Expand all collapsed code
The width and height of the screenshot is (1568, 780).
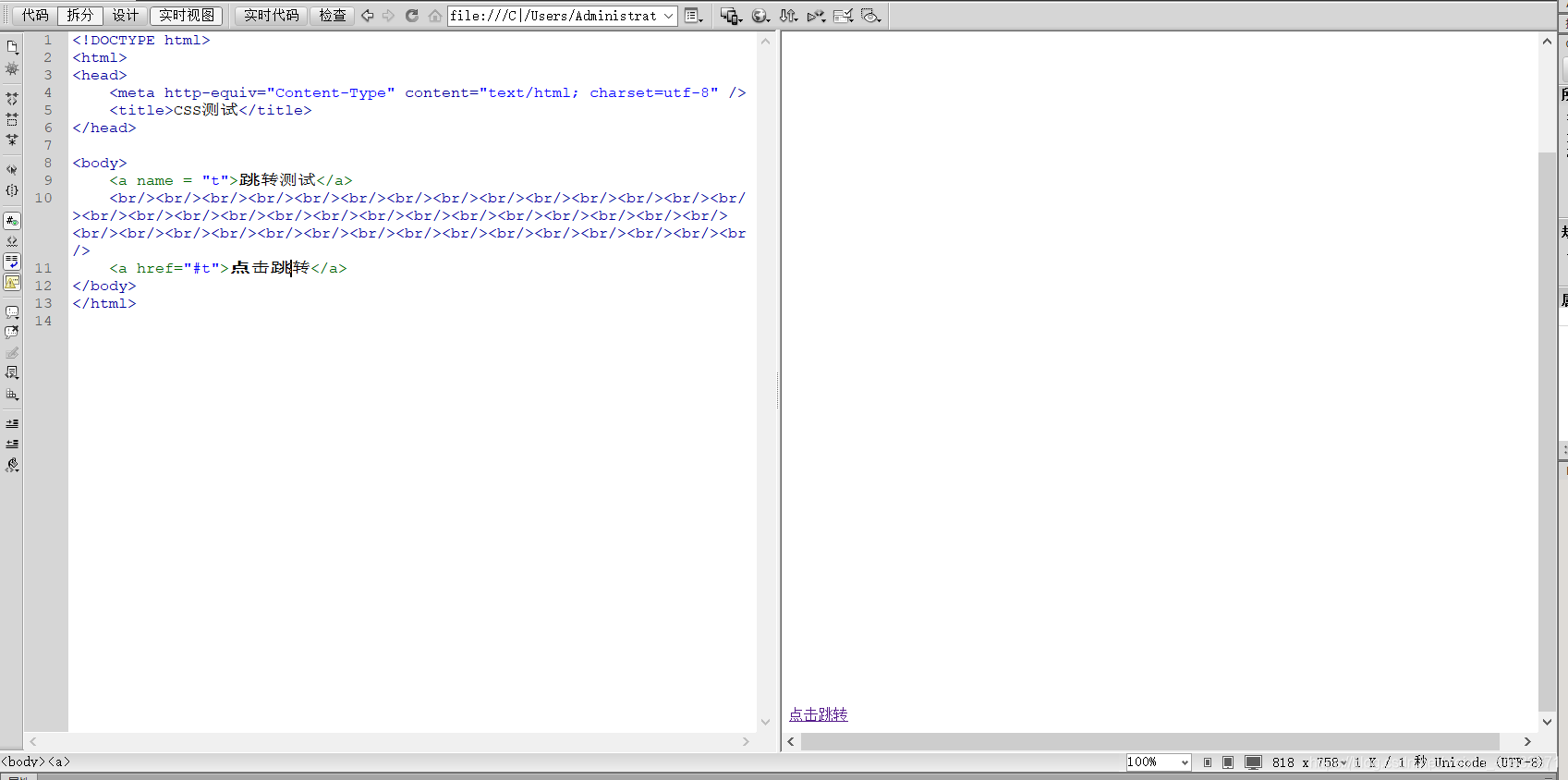pyautogui.click(x=12, y=140)
